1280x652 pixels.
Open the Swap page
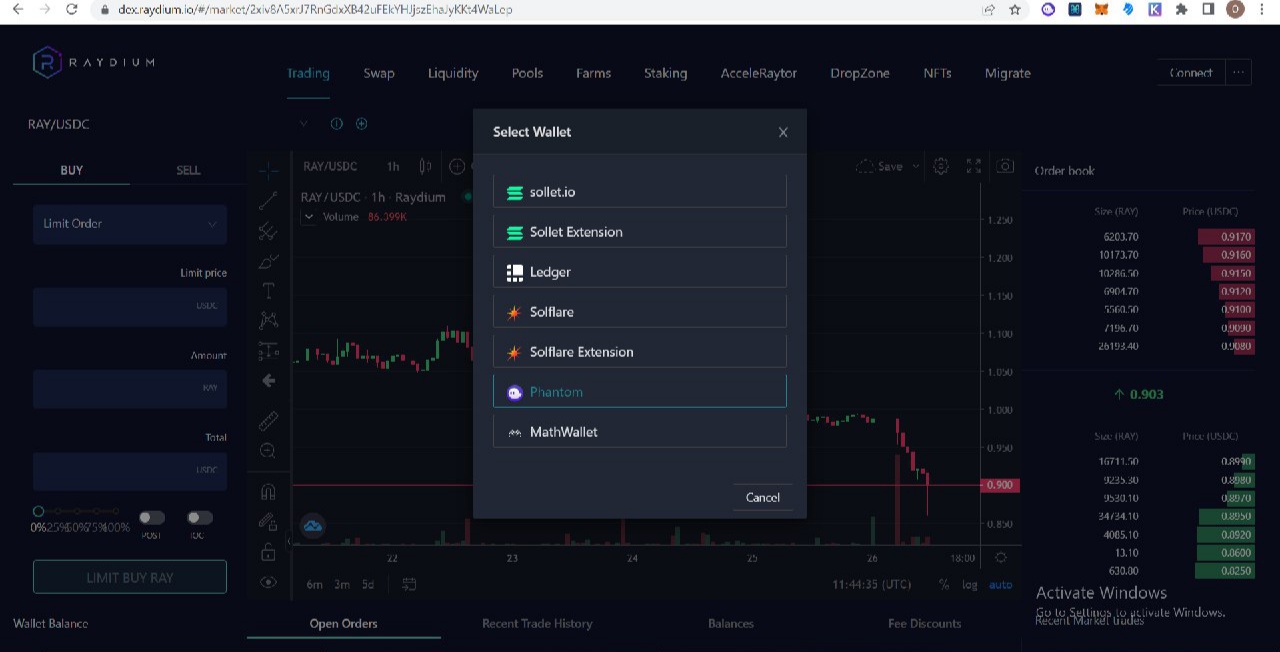(379, 73)
